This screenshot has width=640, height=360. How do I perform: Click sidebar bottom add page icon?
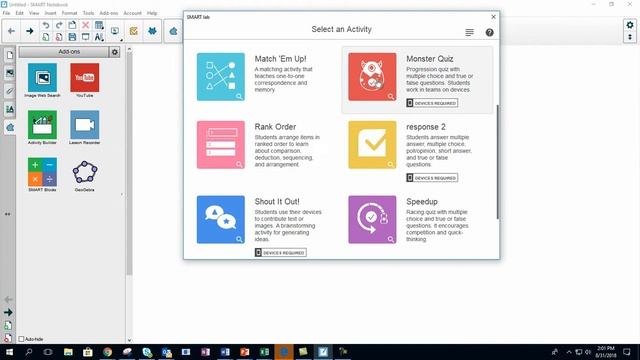click(8, 325)
